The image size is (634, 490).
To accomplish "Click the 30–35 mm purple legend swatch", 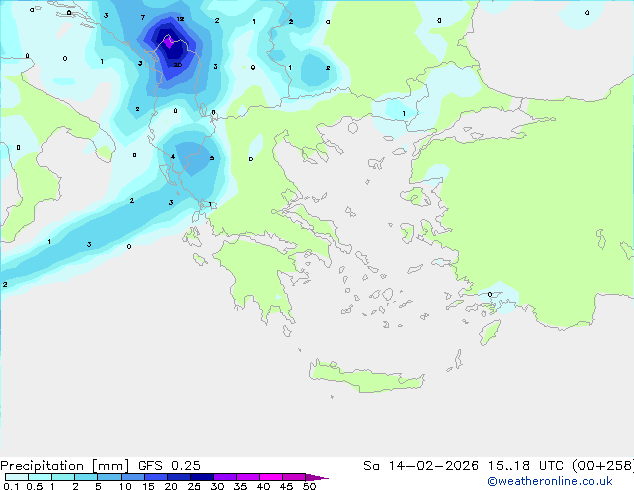I will tap(224, 477).
